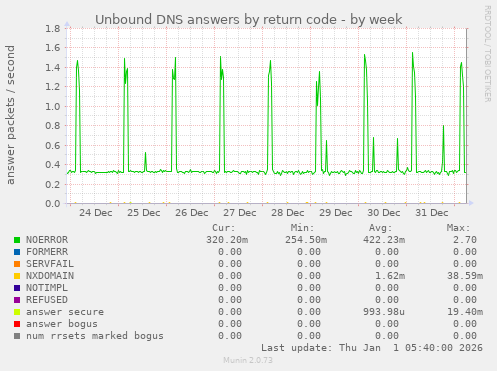The width and height of the screenshot is (497, 371).
Task: Click the 1.8 y-axis tick label
Action: click(53, 28)
